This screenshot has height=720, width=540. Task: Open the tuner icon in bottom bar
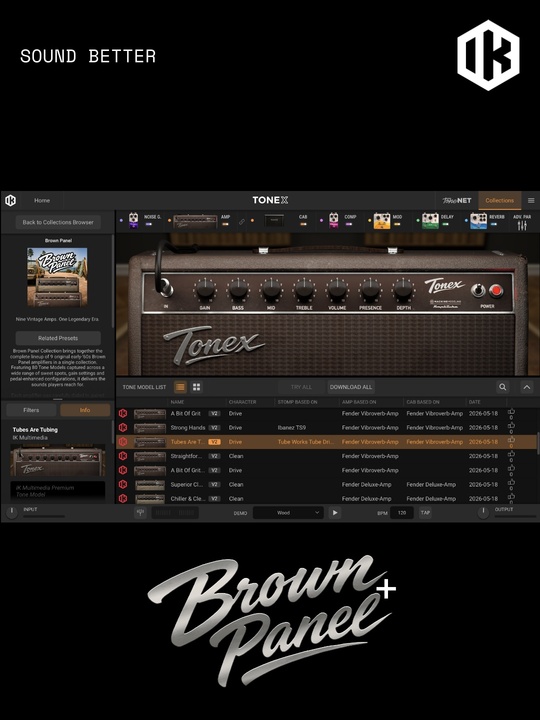point(141,512)
